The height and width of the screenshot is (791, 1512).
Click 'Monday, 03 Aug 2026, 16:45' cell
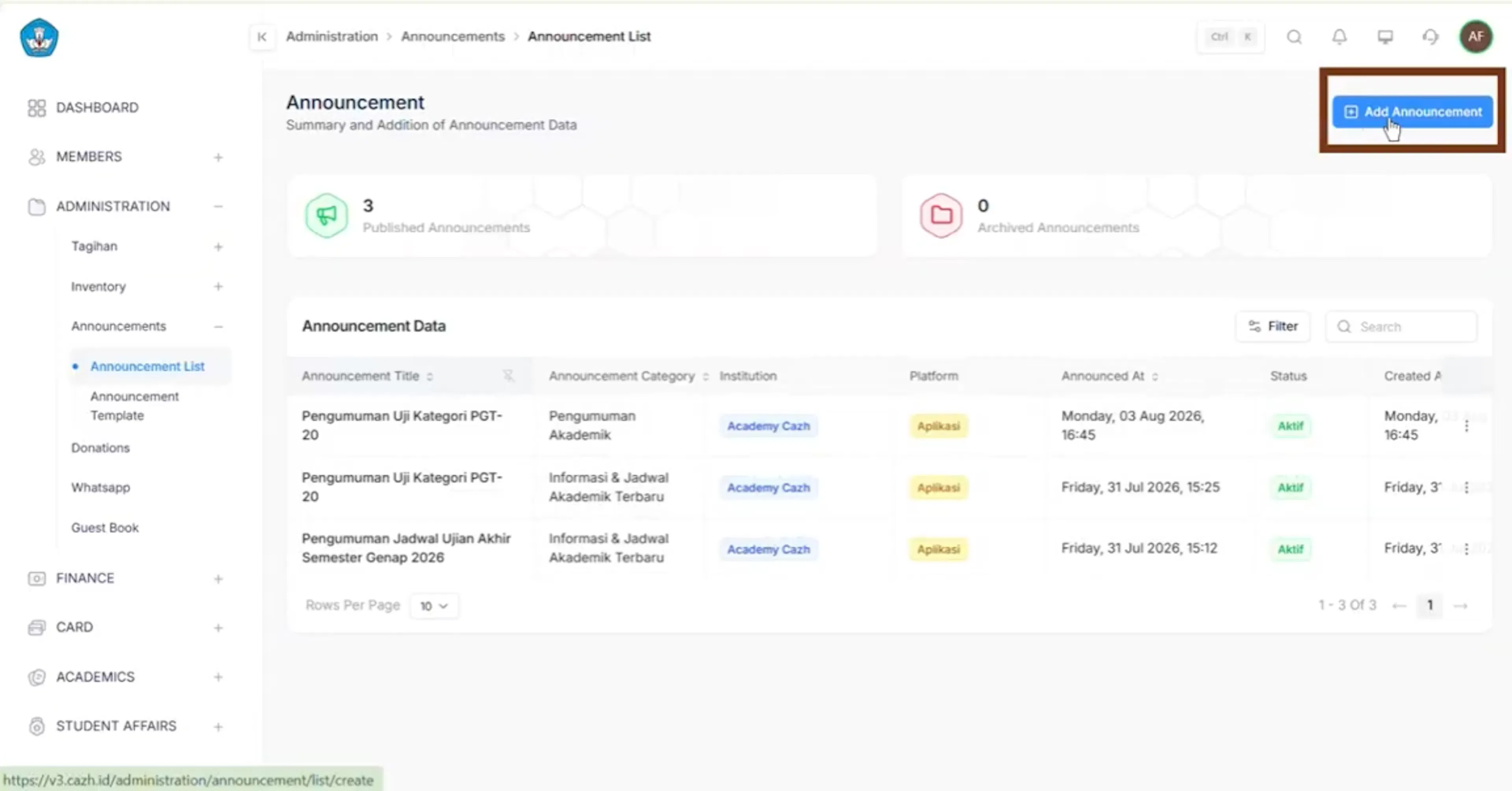click(x=1132, y=425)
